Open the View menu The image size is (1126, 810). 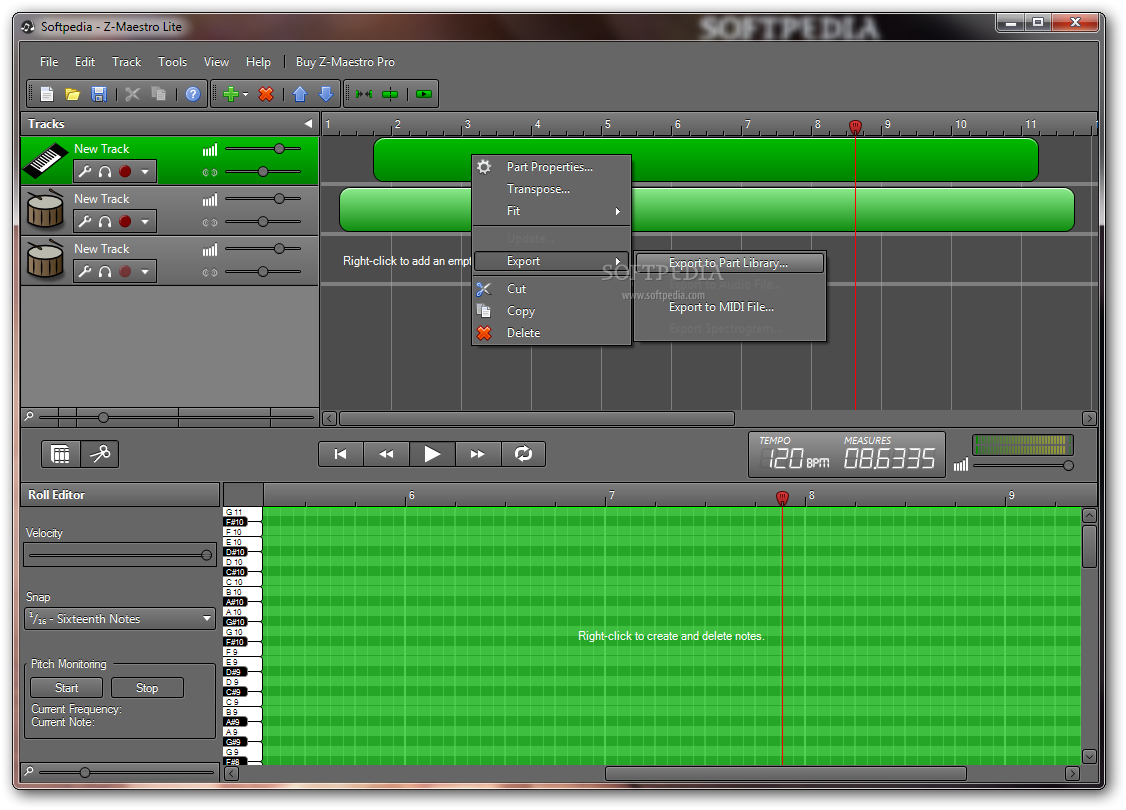coord(216,62)
